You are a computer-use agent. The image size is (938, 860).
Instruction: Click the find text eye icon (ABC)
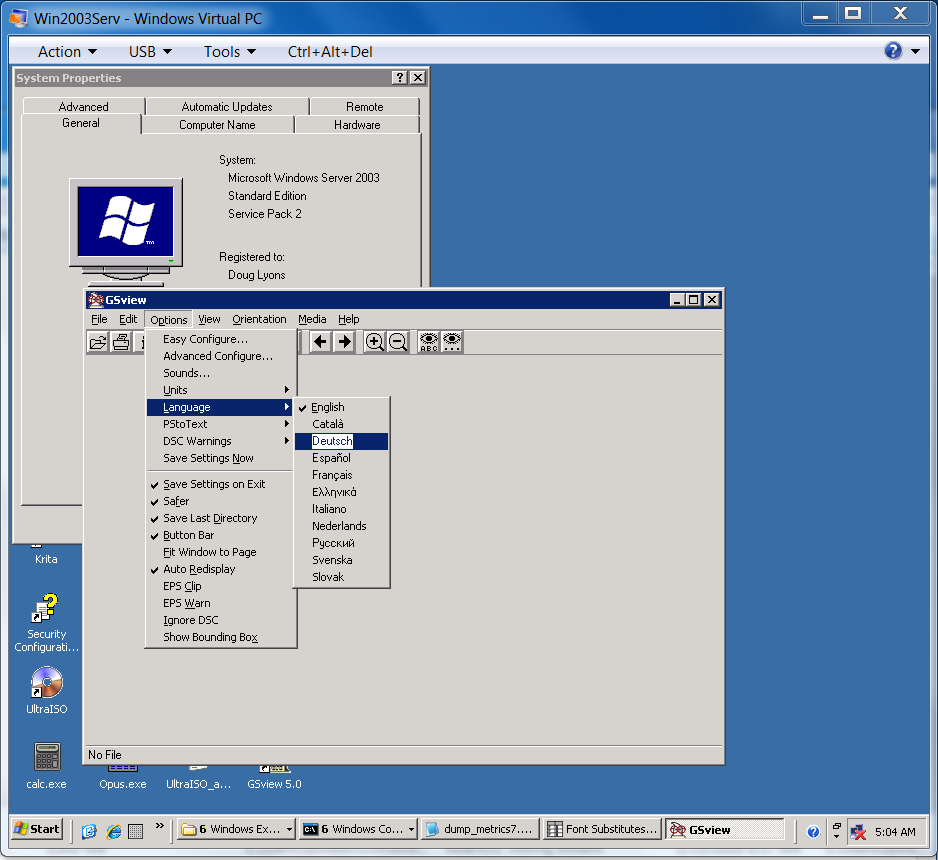(x=429, y=342)
